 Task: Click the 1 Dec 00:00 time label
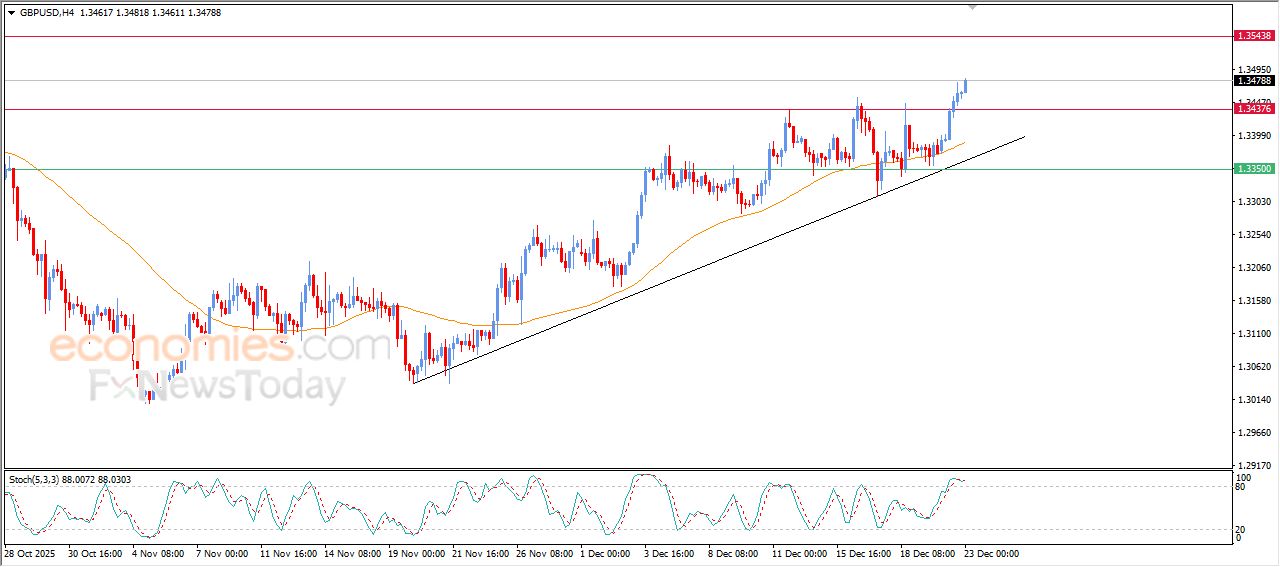click(x=606, y=553)
